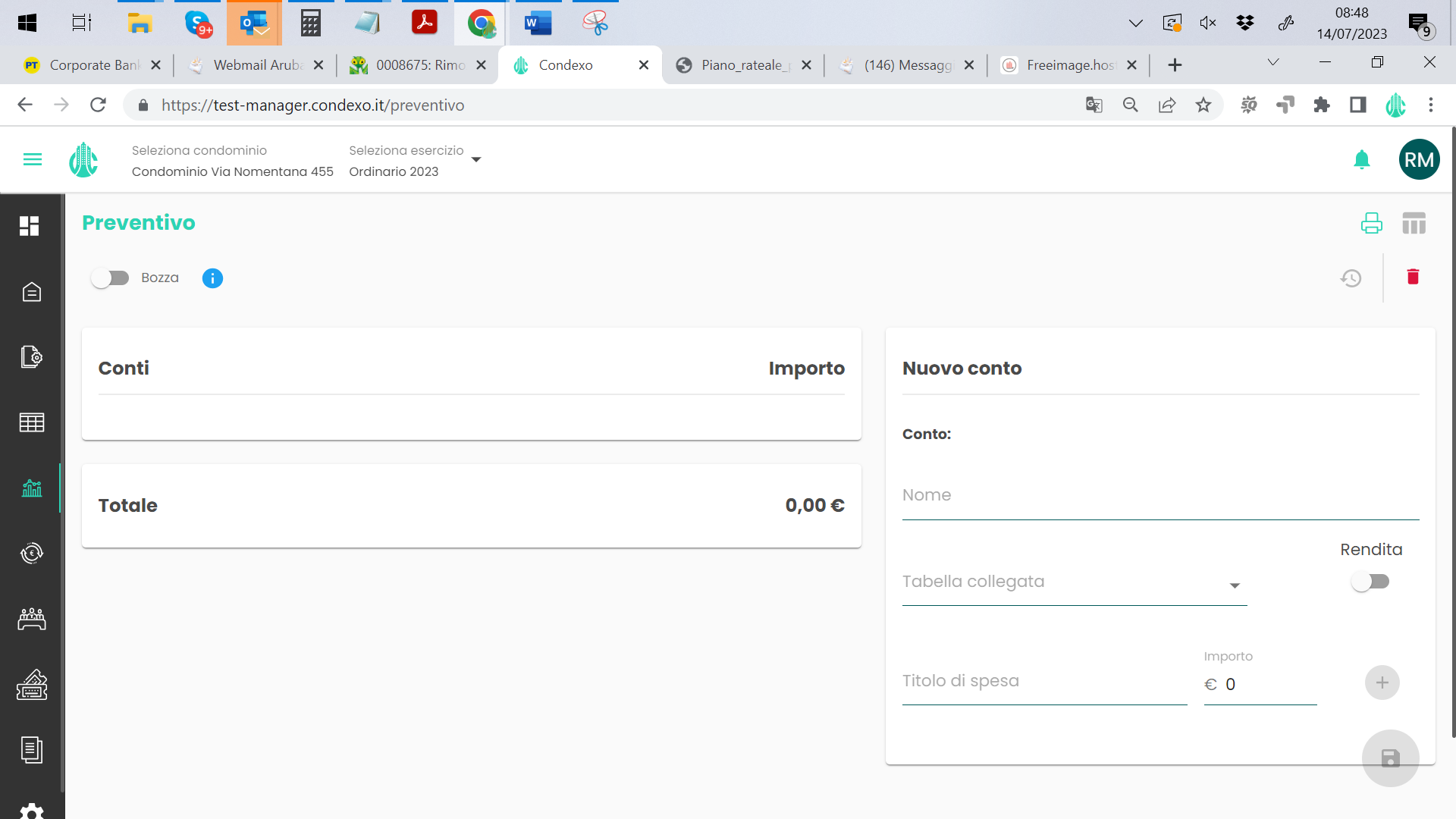The height and width of the screenshot is (819, 1456).
Task: Click the round plus button beside Importo
Action: (x=1382, y=682)
